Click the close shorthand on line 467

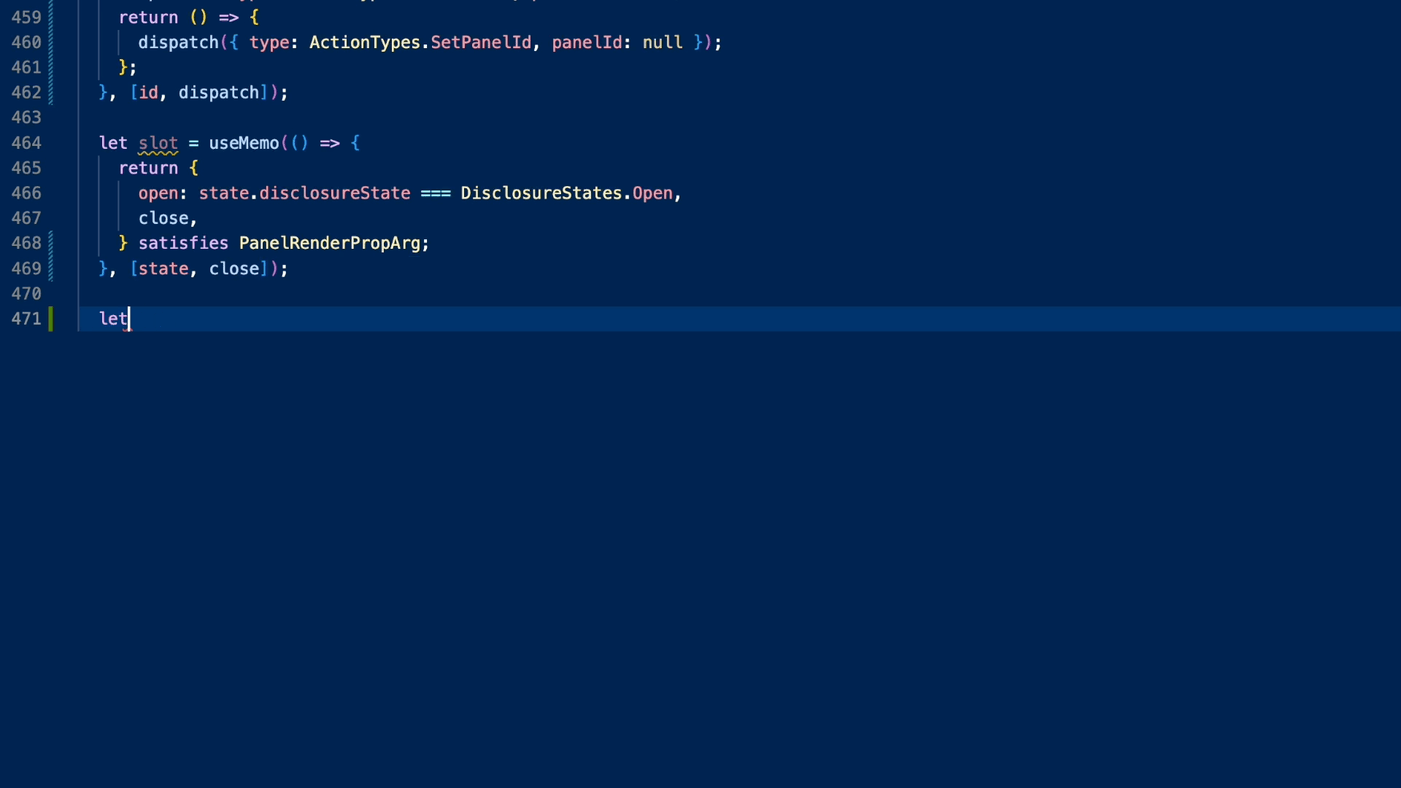point(163,218)
